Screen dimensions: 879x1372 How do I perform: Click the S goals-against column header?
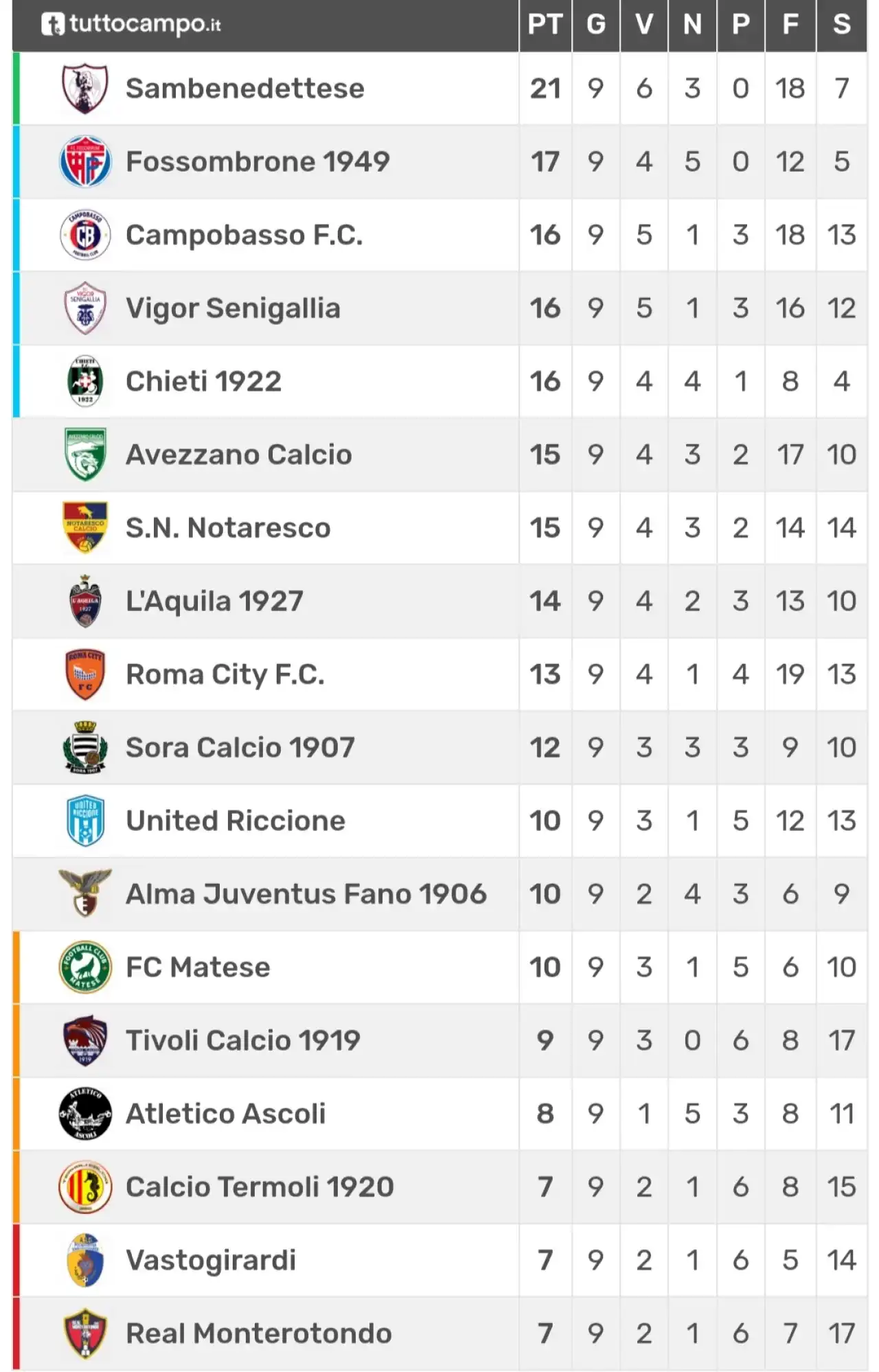(x=842, y=25)
